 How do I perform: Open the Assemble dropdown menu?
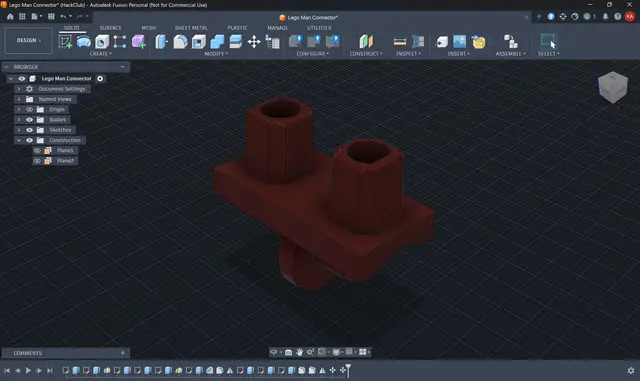pos(511,54)
